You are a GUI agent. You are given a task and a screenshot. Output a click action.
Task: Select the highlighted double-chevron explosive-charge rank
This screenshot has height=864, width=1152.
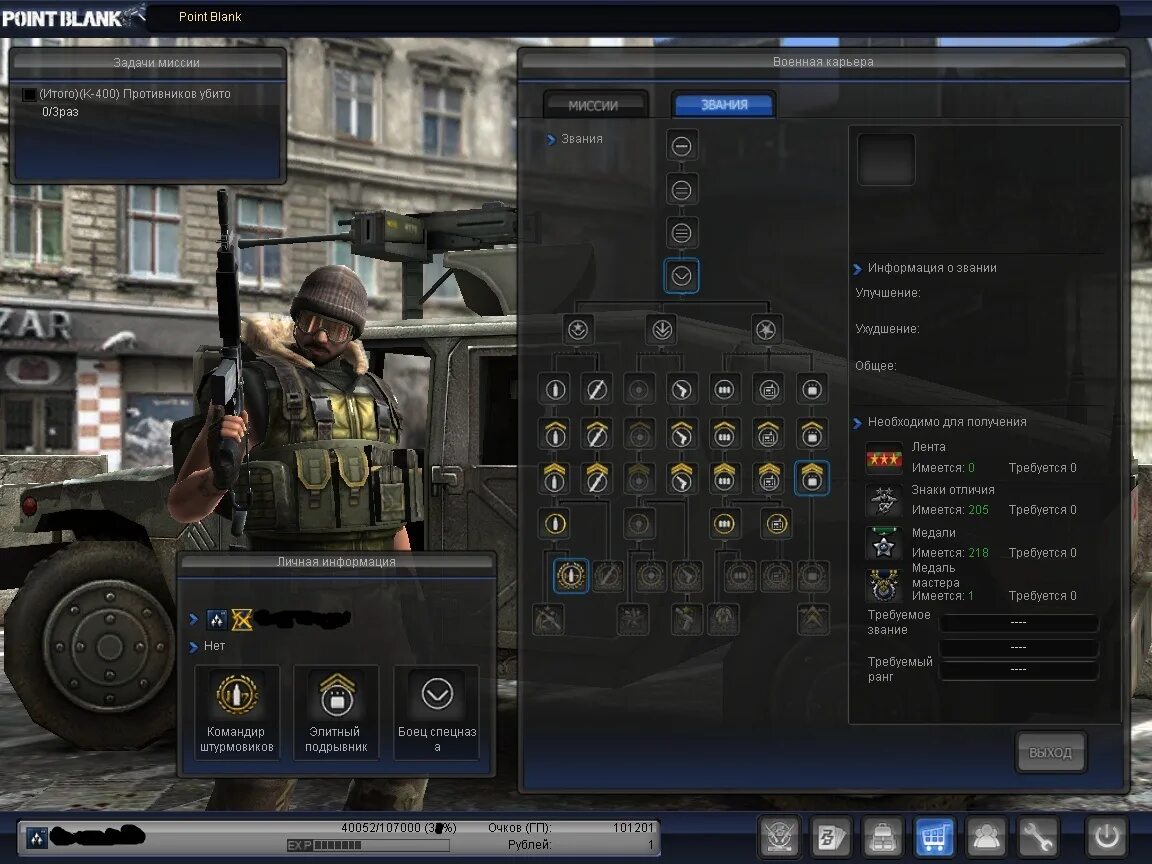pos(811,478)
